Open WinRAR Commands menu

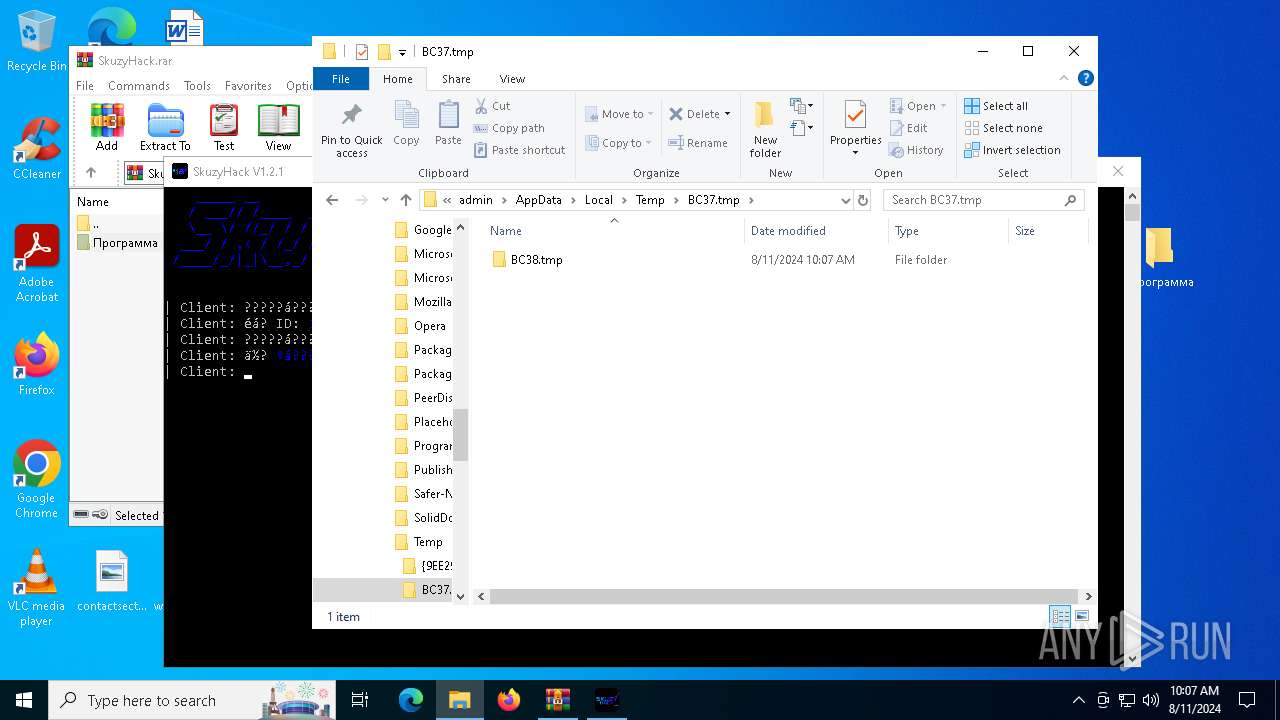139,86
